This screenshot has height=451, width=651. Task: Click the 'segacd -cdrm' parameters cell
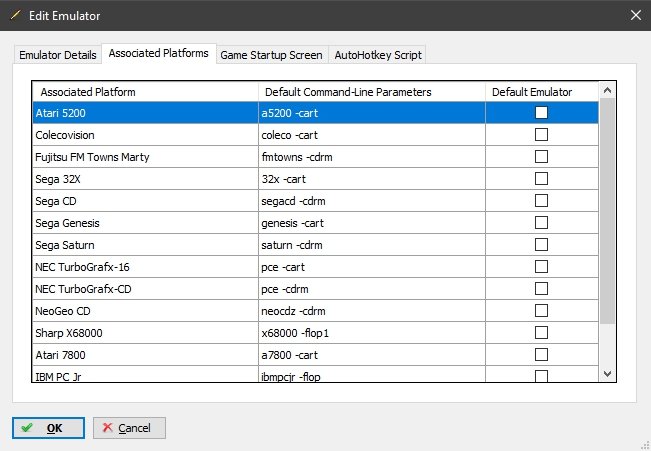pyautogui.click(x=372, y=201)
